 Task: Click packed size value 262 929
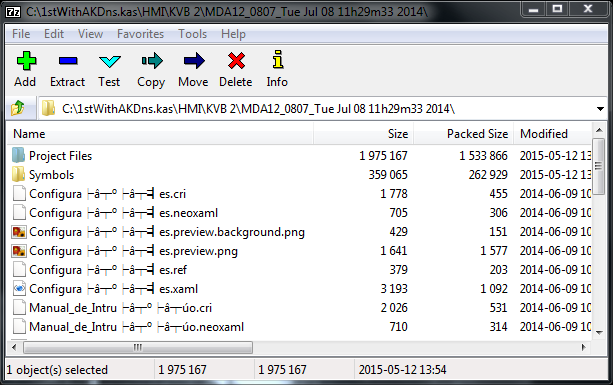(488, 175)
